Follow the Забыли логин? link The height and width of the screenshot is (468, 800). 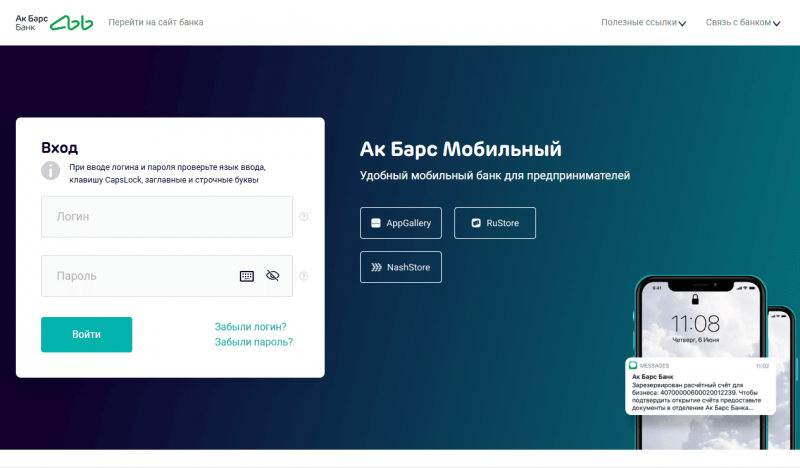pyautogui.click(x=250, y=327)
